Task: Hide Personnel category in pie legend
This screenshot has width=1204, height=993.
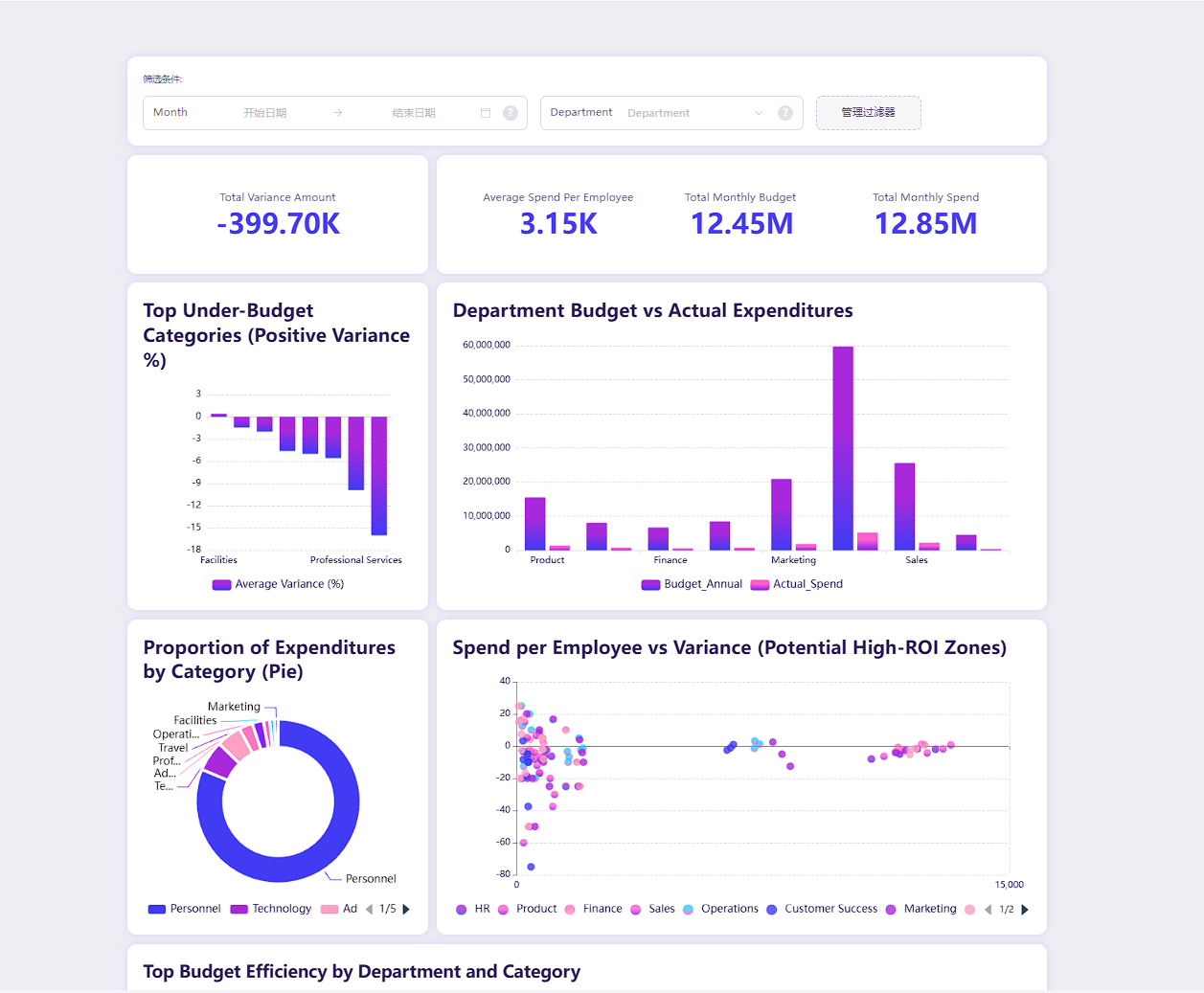Action: 184,909
